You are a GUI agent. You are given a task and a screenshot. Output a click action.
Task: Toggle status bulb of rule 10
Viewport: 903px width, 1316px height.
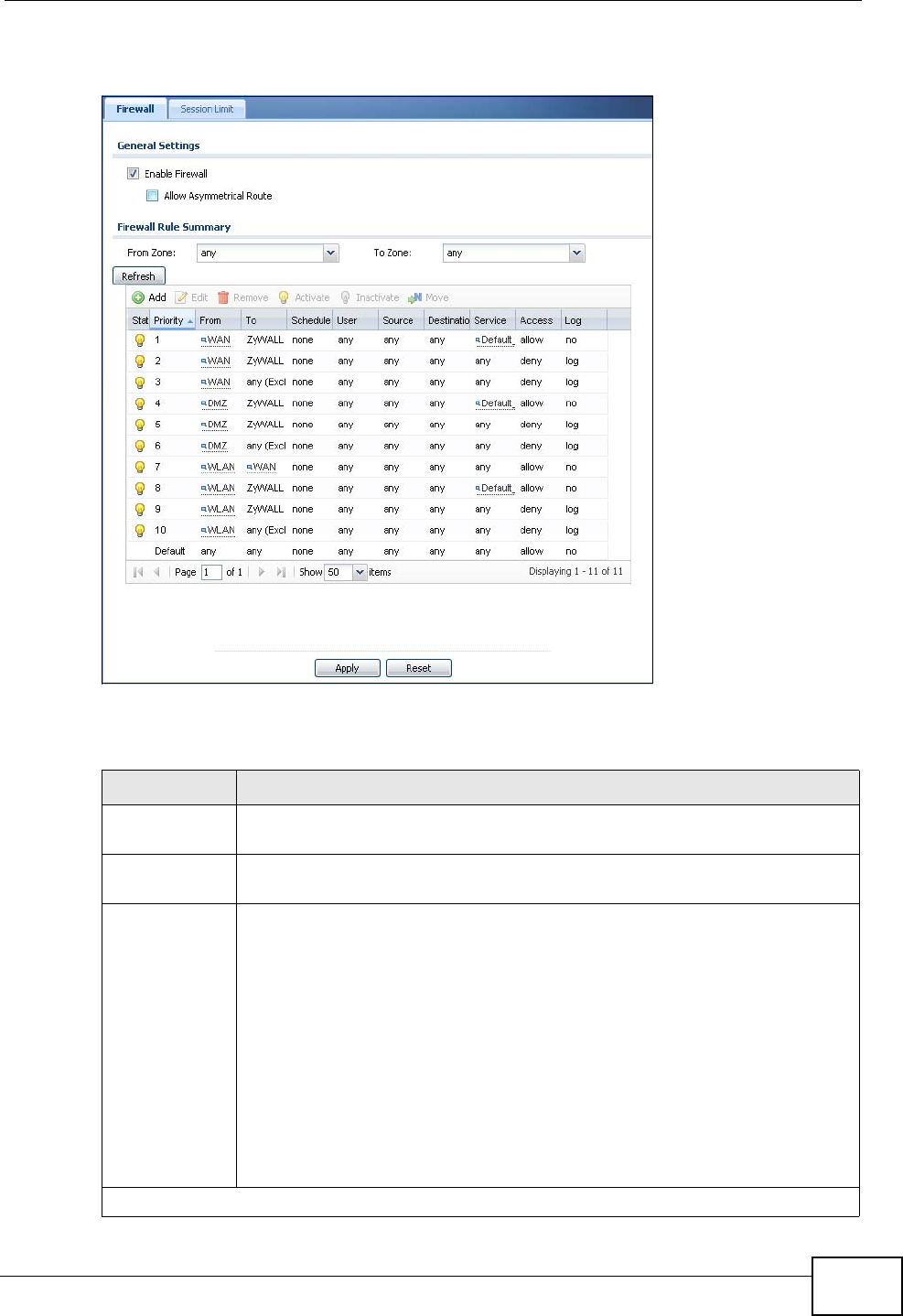click(x=140, y=530)
